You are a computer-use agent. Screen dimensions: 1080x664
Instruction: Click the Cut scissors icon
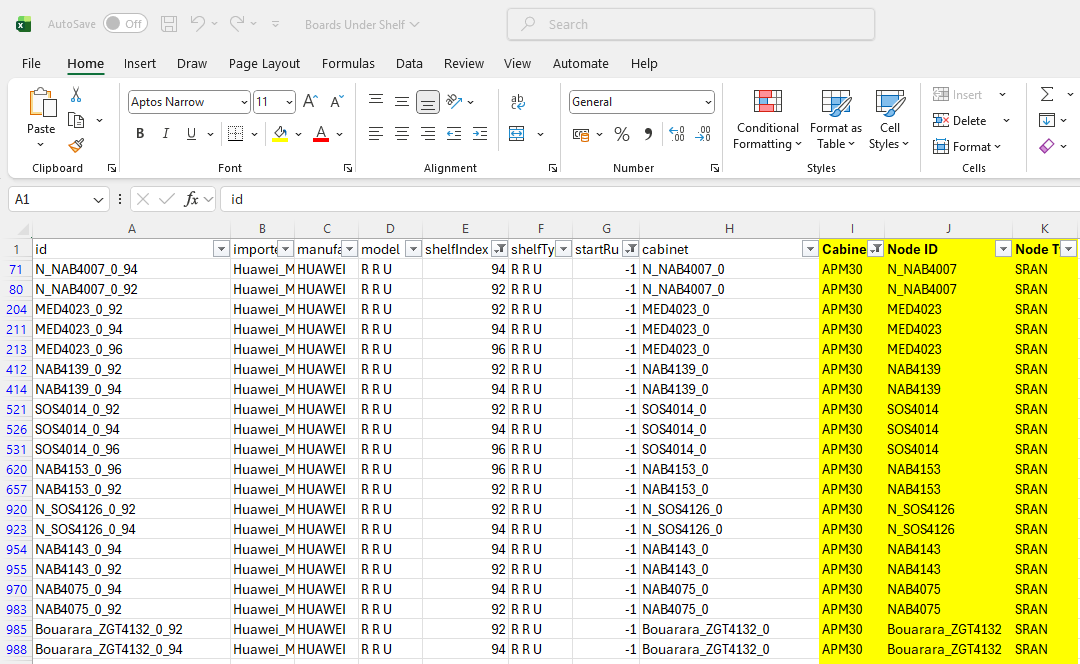(x=76, y=95)
